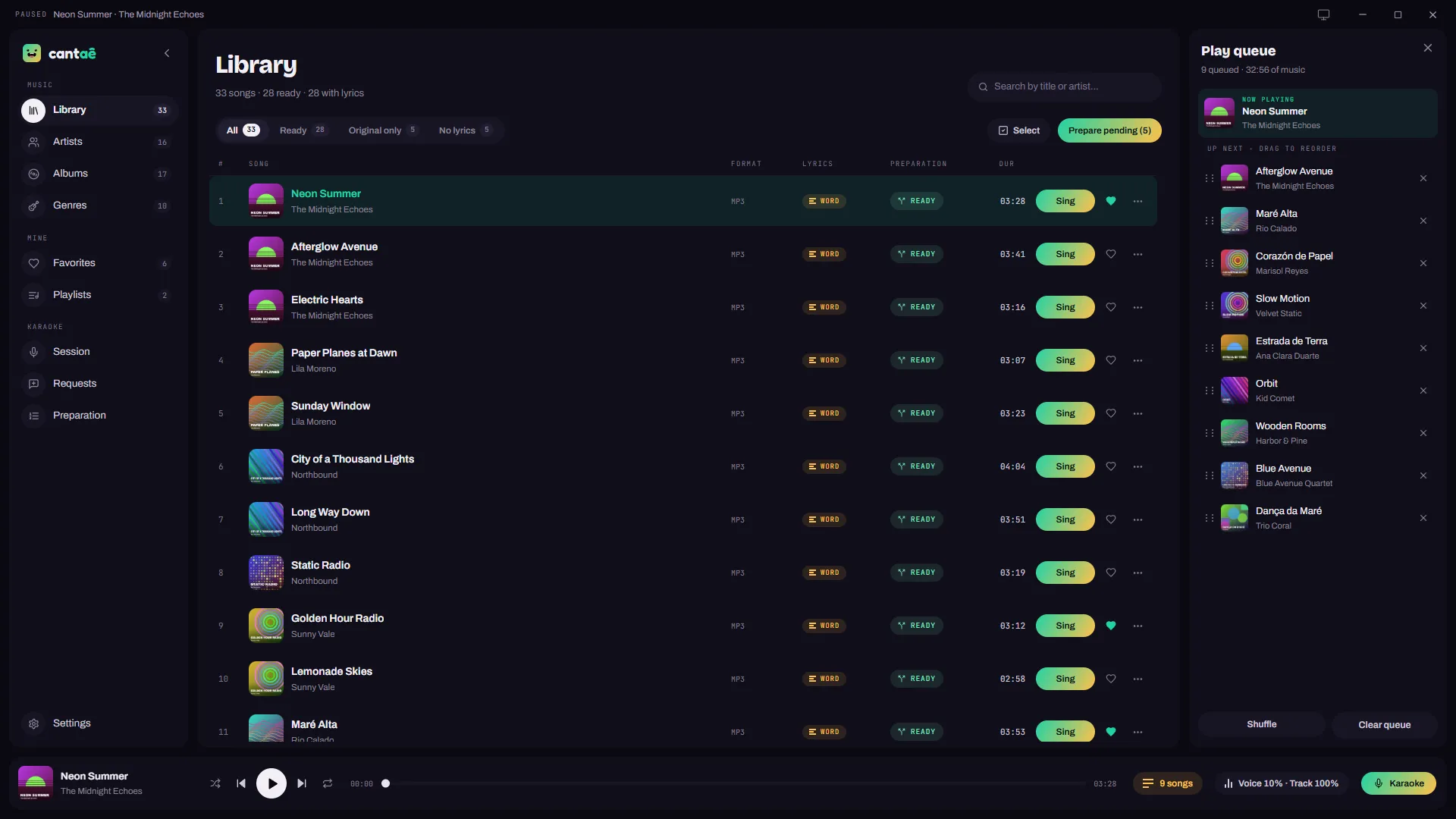Viewport: 1456px width, 819px height.
Task: Open more options for Electric Hearts
Action: coord(1137,307)
